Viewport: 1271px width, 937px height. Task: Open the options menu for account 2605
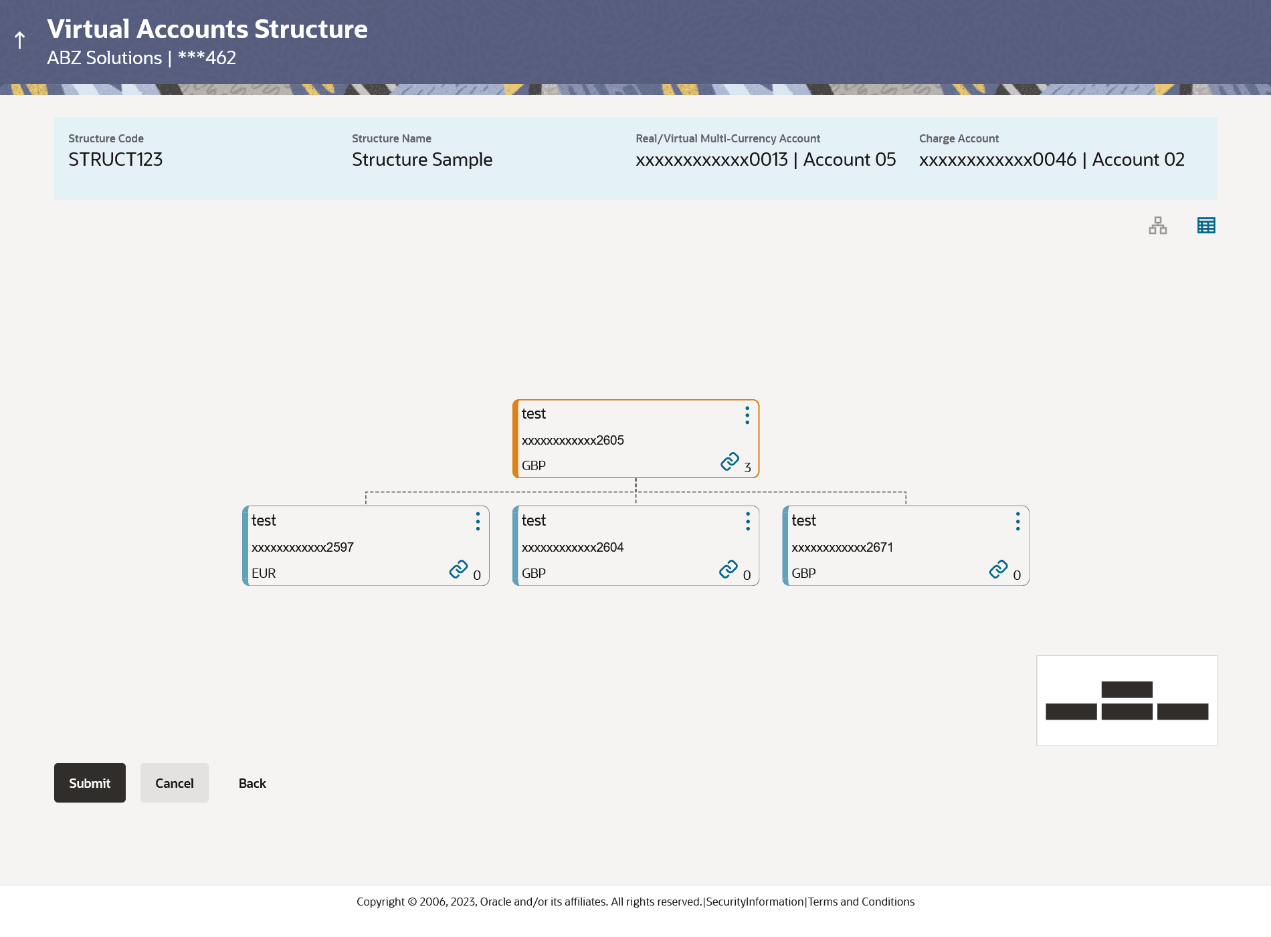747,416
